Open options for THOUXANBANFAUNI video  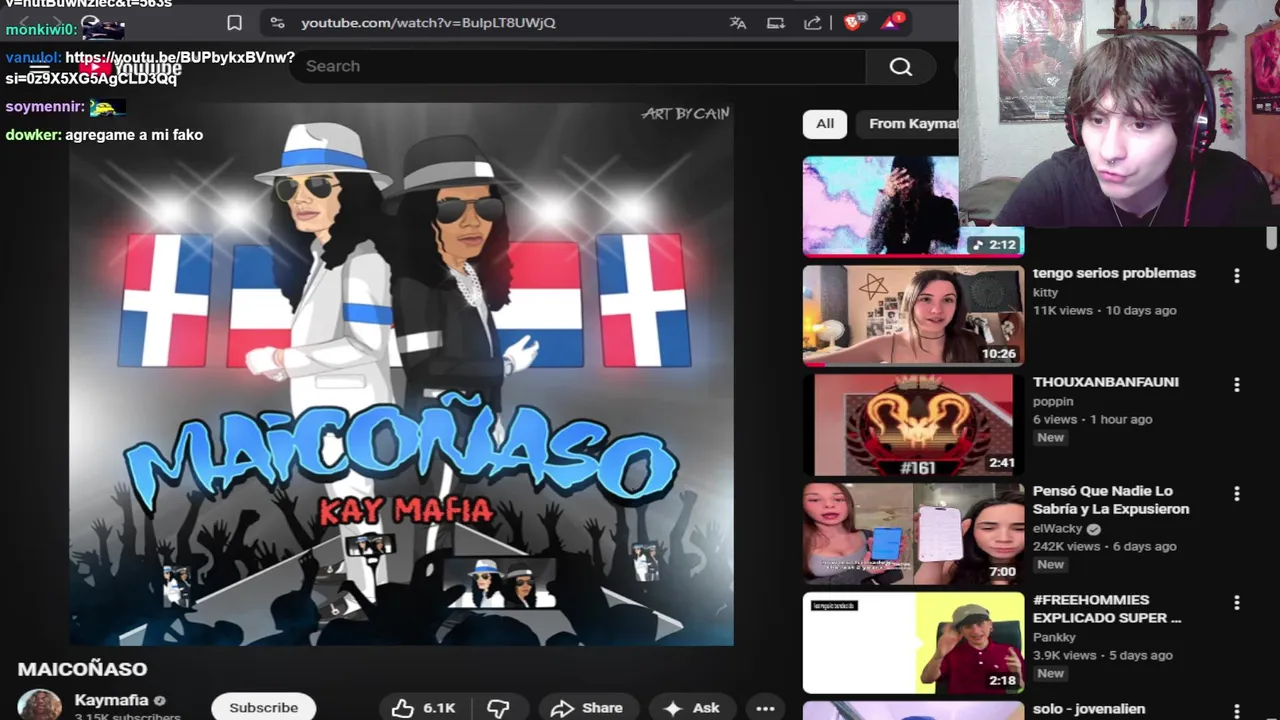(1237, 384)
